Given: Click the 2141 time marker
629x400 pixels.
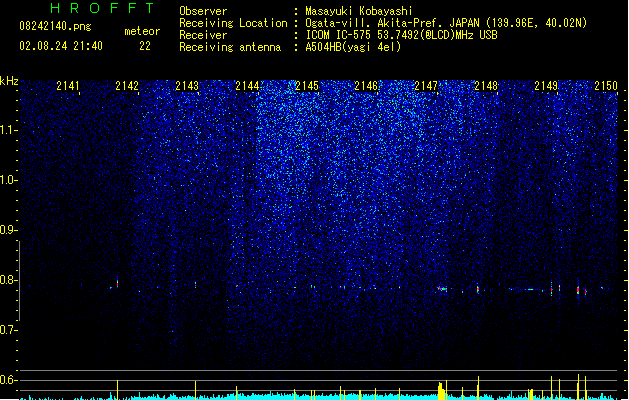Looking at the screenshot, I should pyautogui.click(x=68, y=86).
